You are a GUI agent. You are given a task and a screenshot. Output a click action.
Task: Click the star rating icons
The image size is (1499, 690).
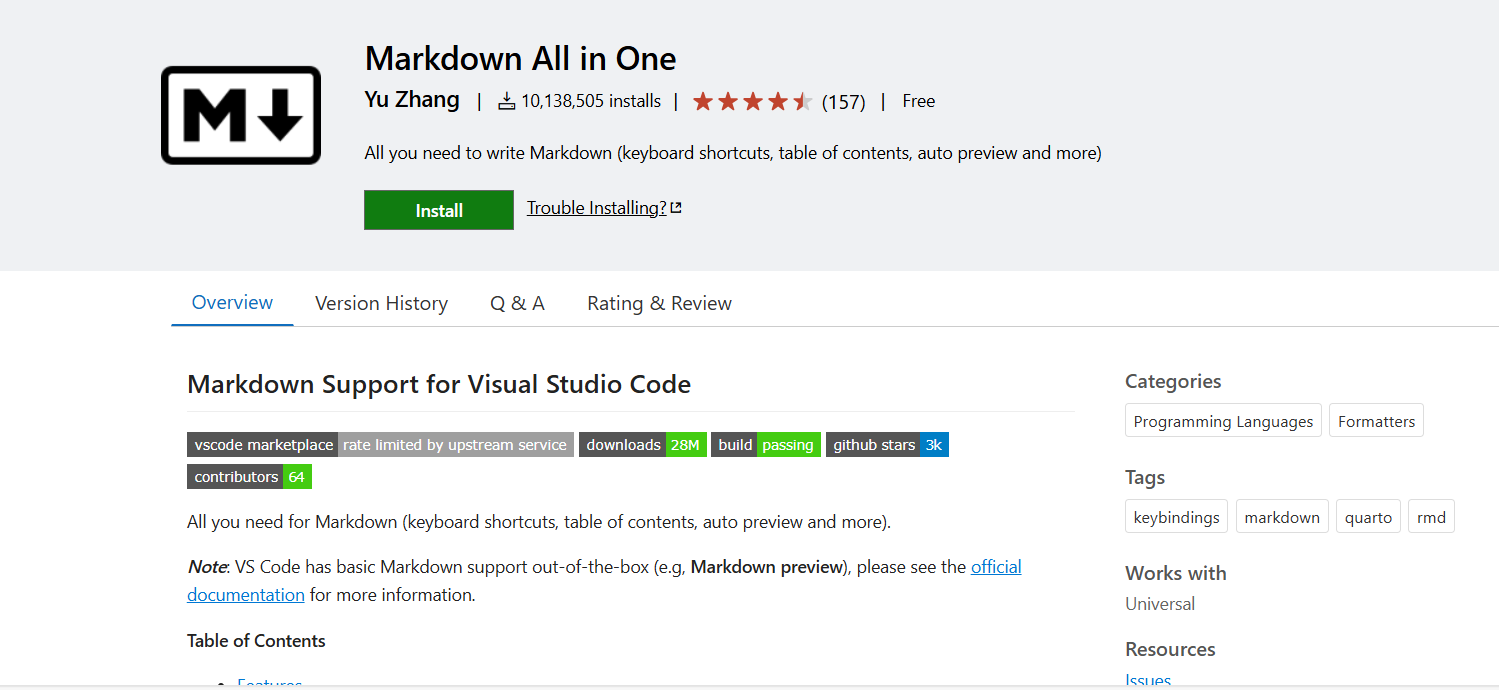pyautogui.click(x=753, y=101)
